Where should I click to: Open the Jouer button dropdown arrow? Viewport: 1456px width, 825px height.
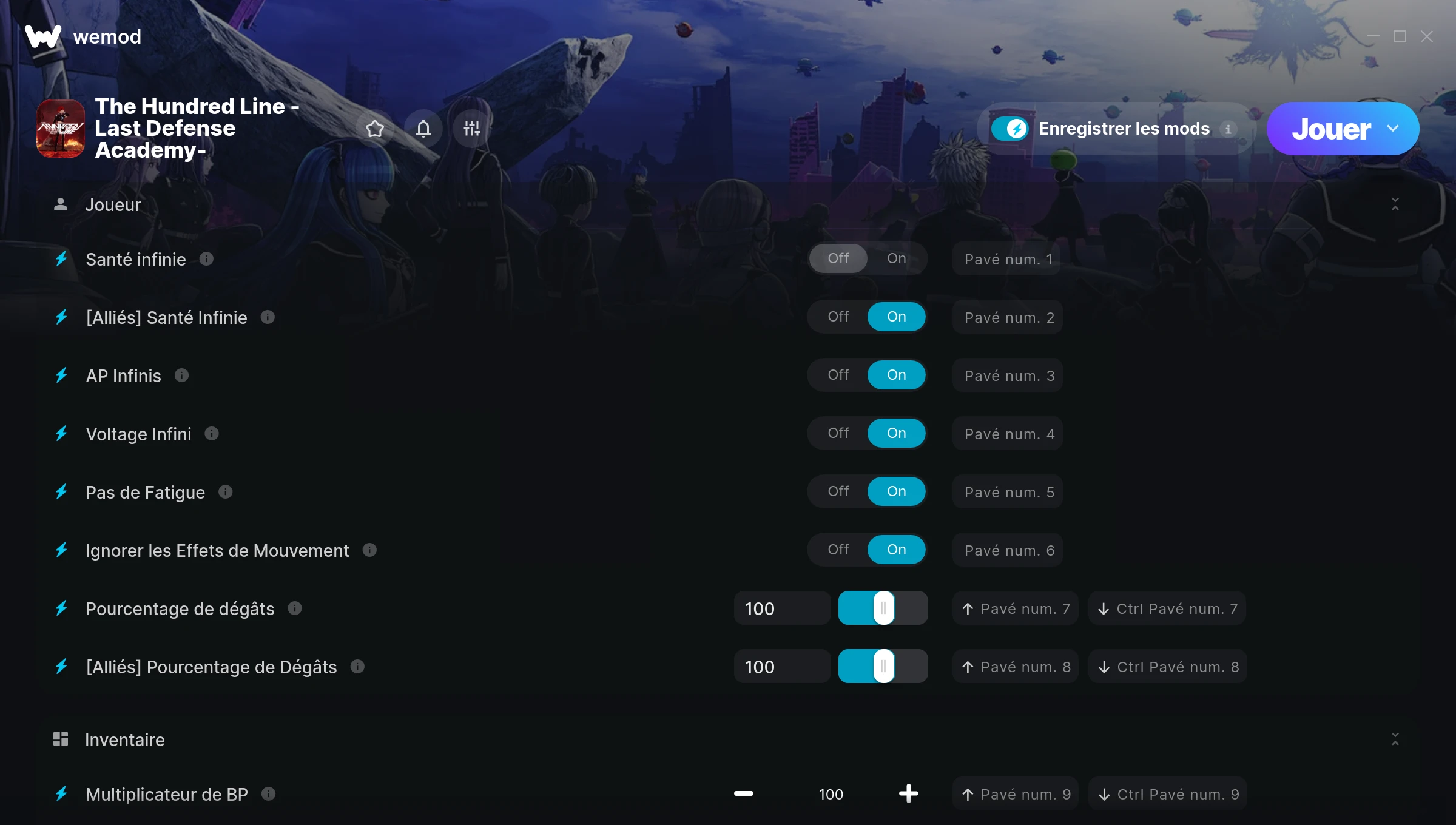(1393, 129)
